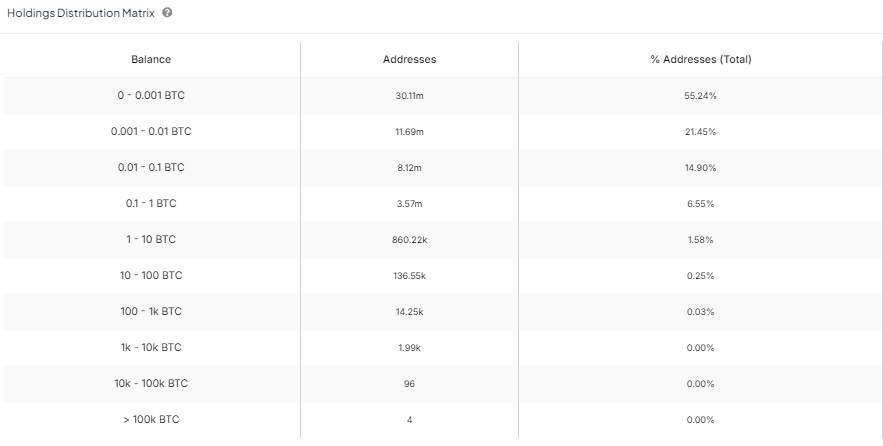
Task: Click the 11.69m addresses value
Action: [409, 132]
